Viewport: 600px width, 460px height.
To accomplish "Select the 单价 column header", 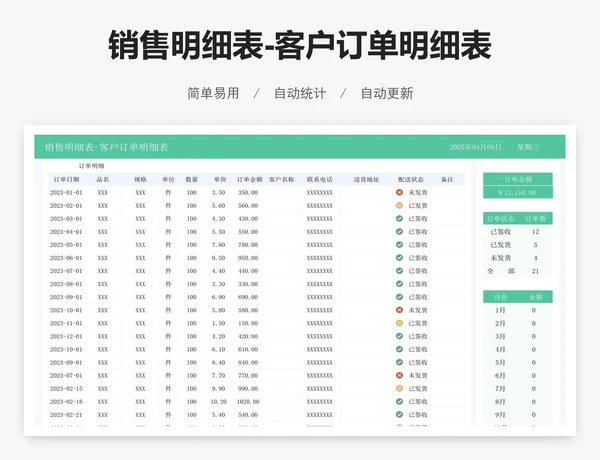I will click(220, 179).
